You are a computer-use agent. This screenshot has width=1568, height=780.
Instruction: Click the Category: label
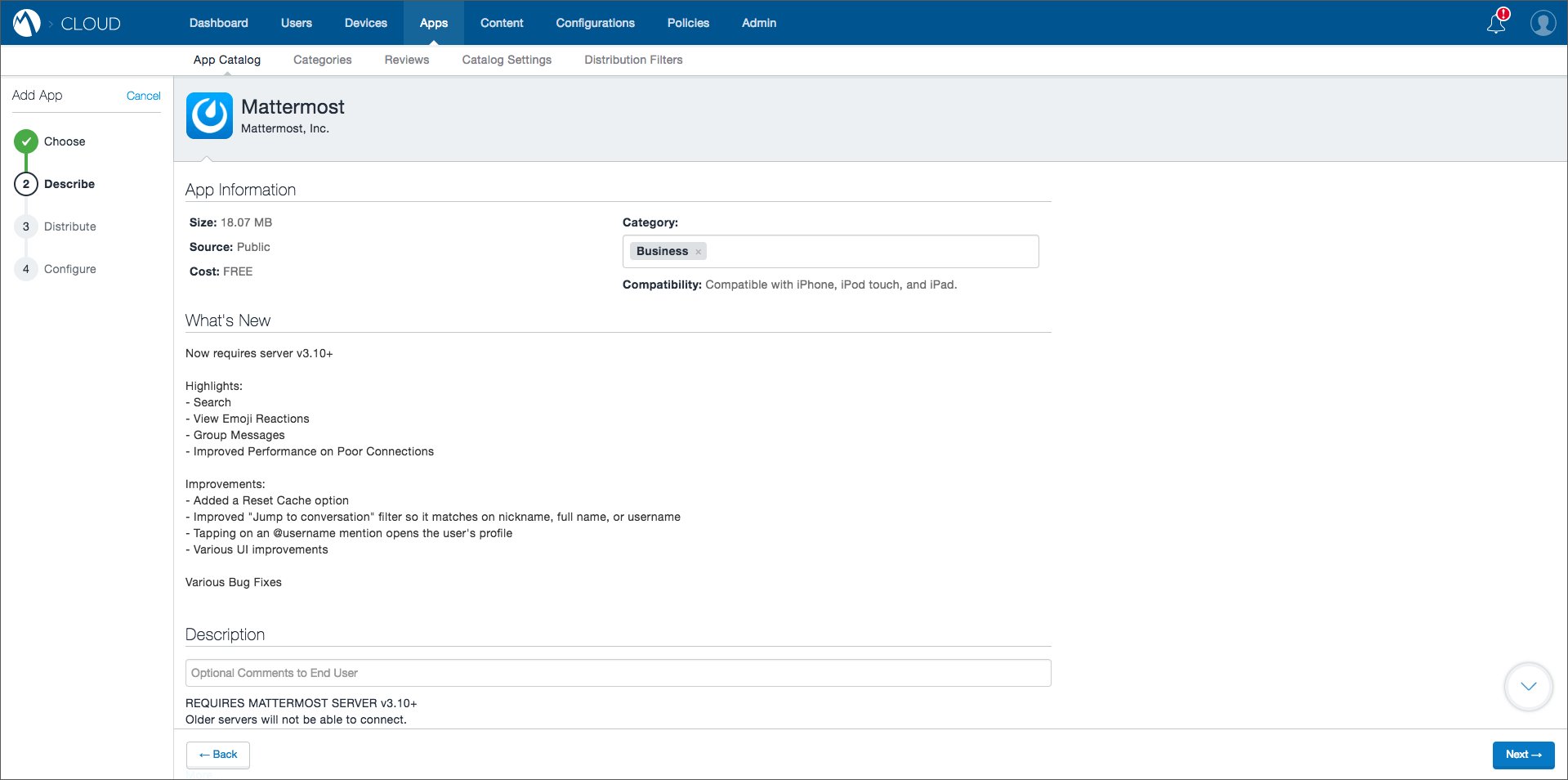(x=650, y=222)
